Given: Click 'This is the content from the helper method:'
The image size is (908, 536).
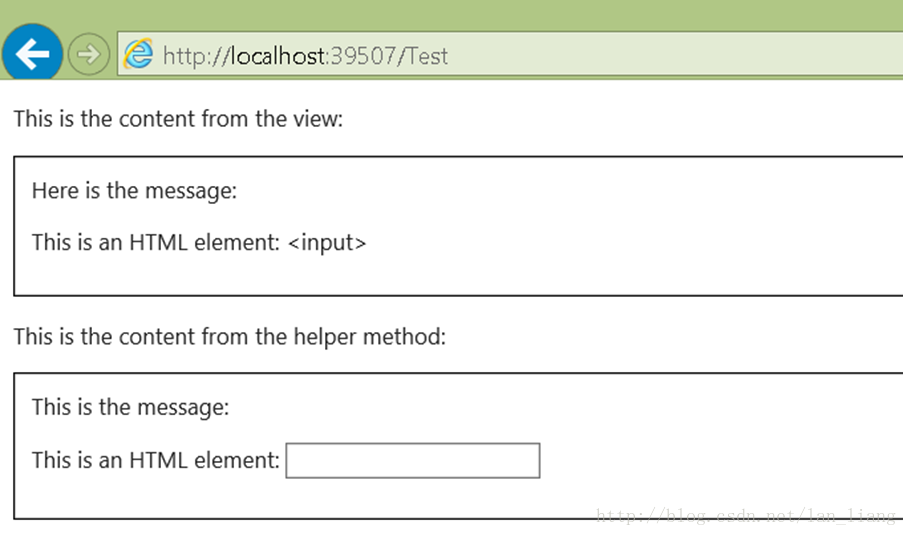Looking at the screenshot, I should click(230, 337).
